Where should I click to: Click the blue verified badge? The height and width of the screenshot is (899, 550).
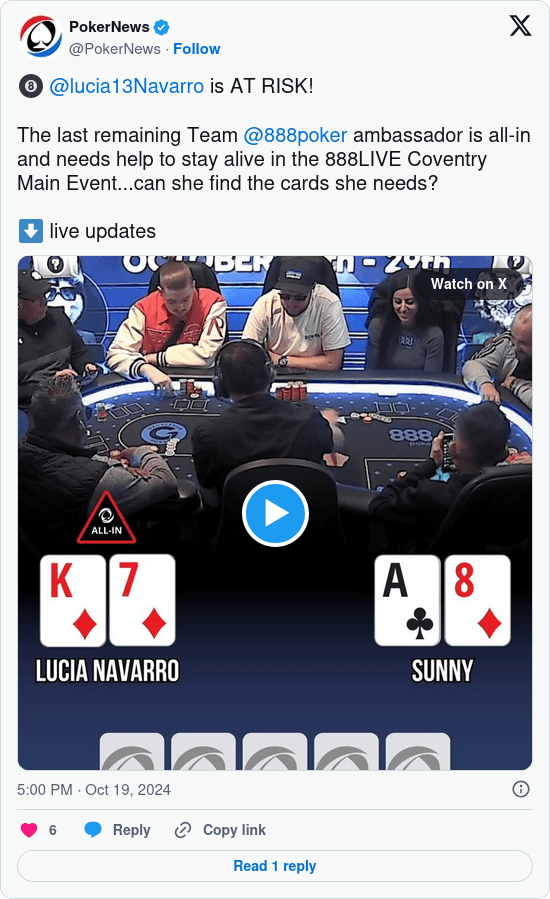pyautogui.click(x=162, y=27)
